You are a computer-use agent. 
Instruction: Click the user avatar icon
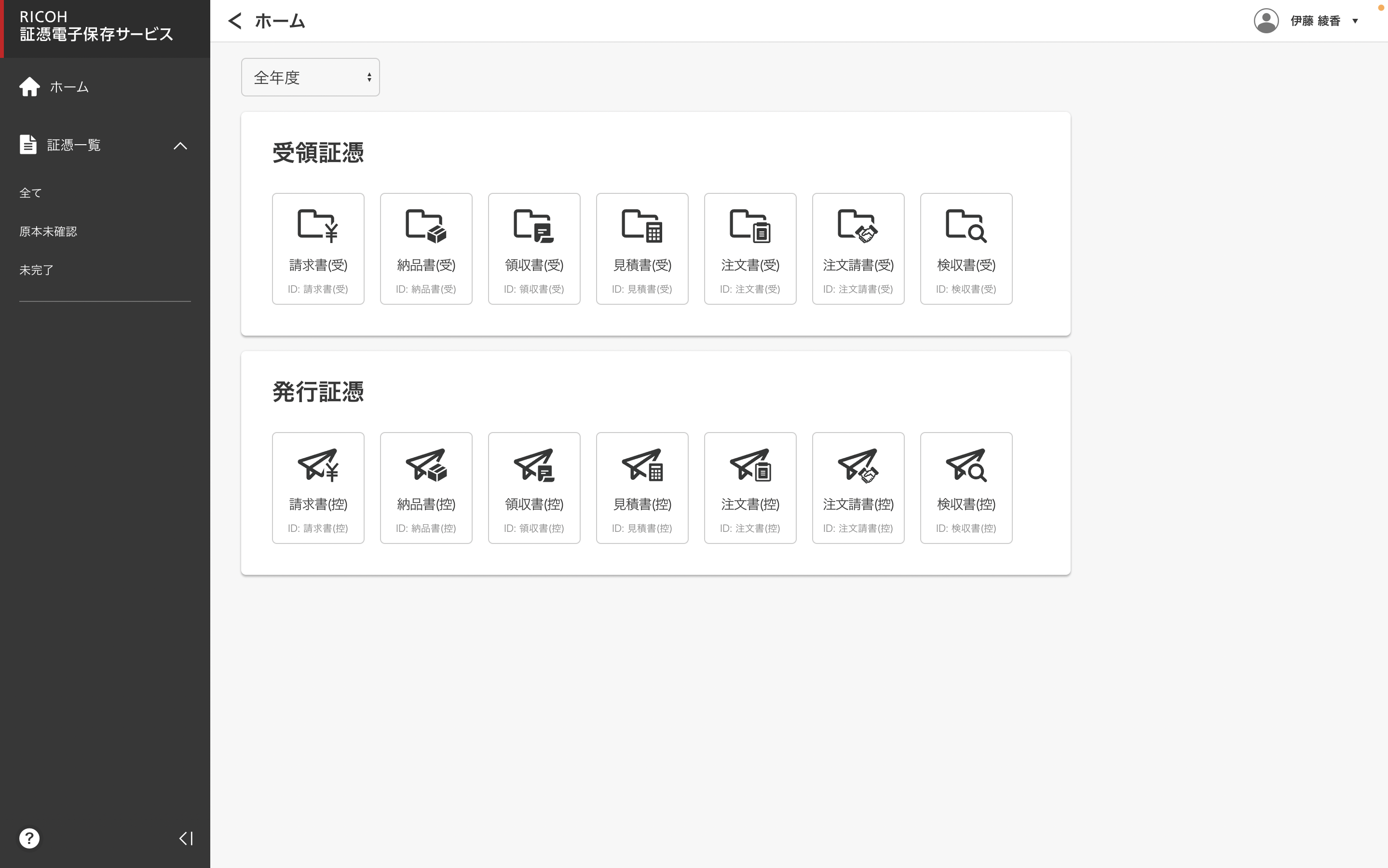point(1266,21)
